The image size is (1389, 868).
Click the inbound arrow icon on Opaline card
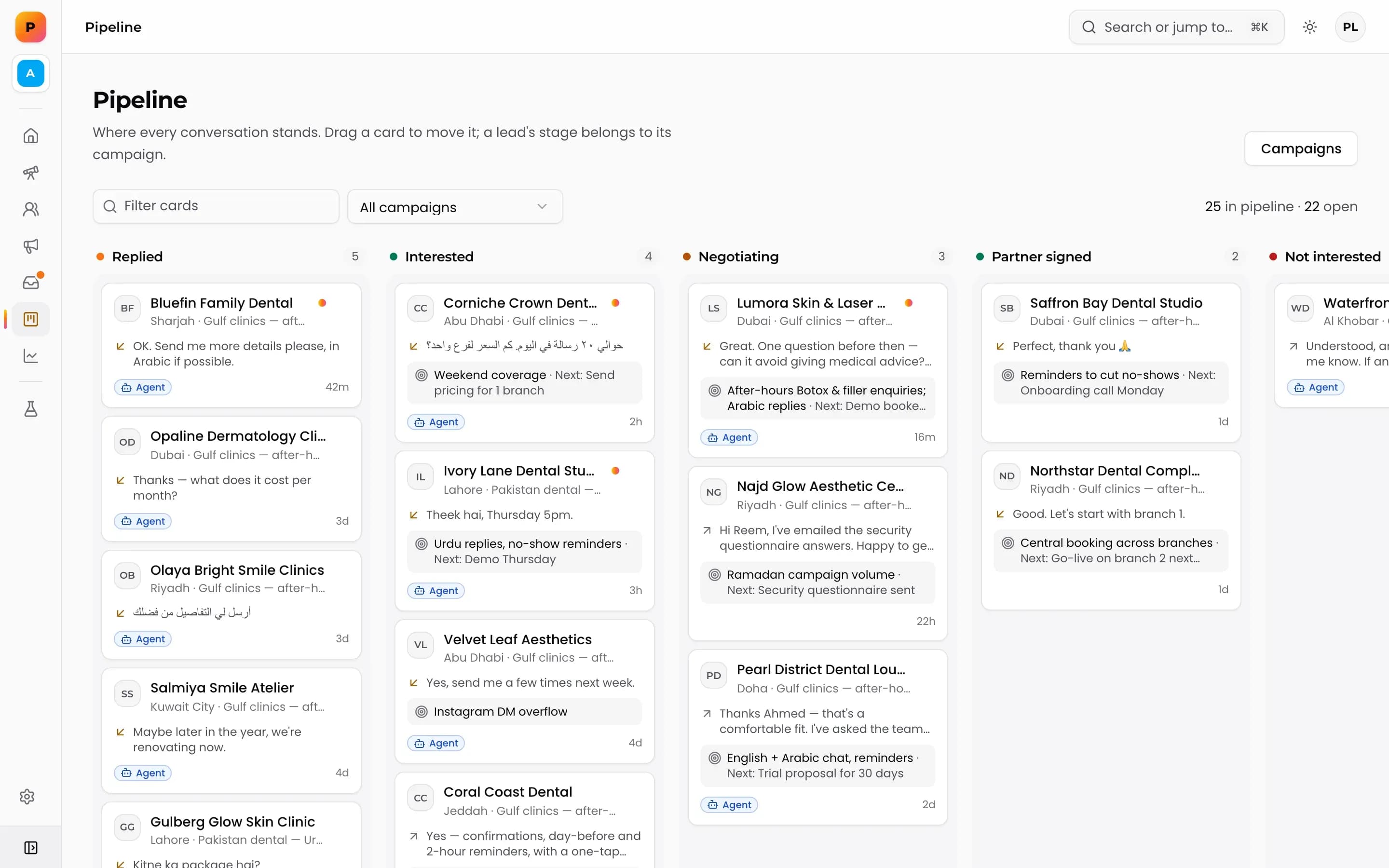coord(121,480)
